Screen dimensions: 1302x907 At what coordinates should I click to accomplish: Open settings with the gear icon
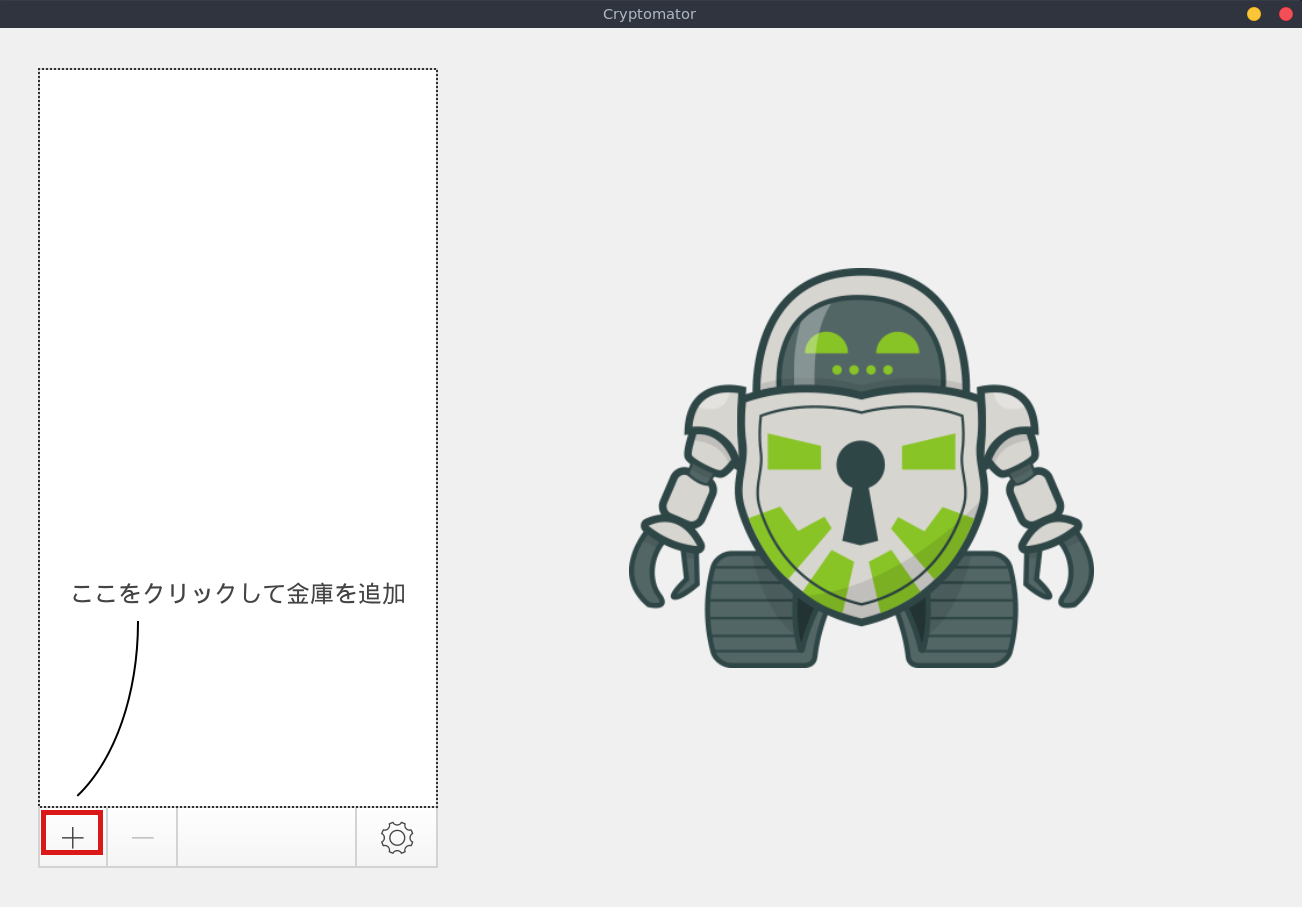pos(397,837)
